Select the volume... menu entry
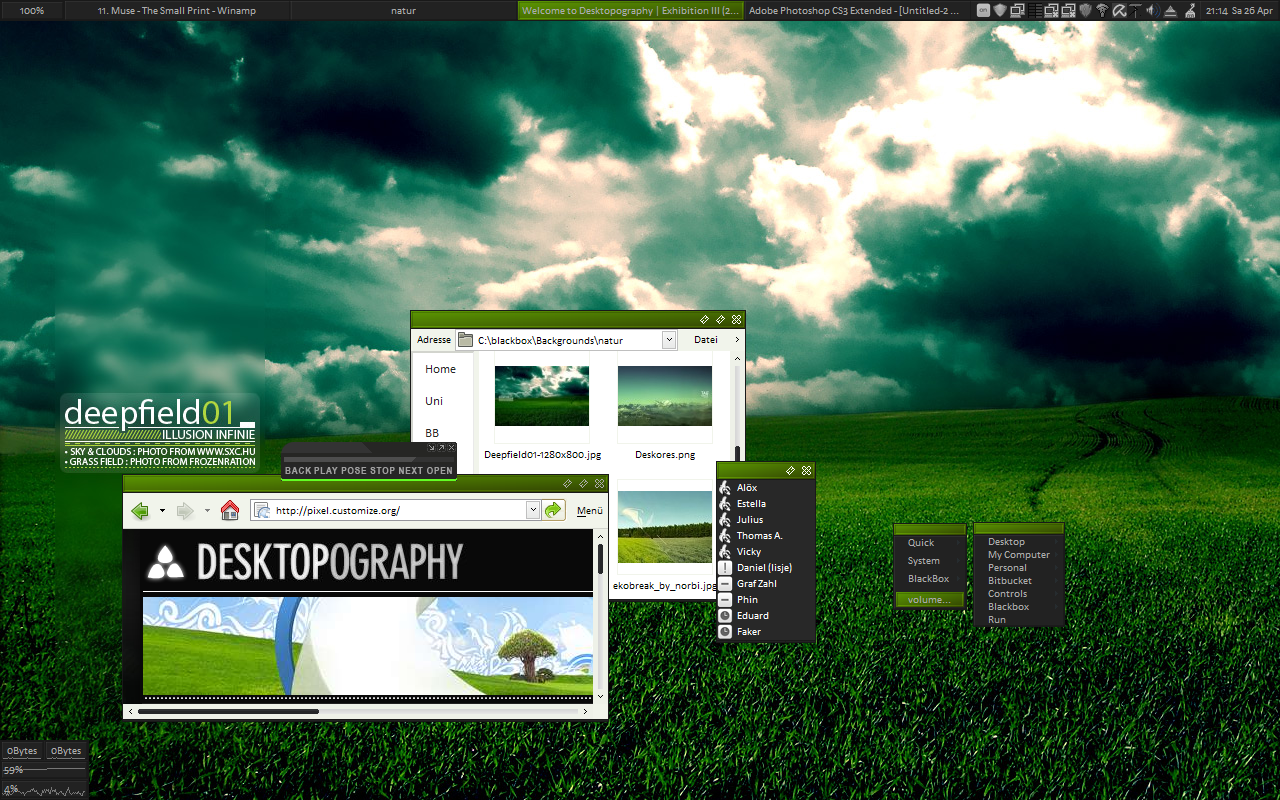Screen dimensions: 1280x800 coord(930,600)
